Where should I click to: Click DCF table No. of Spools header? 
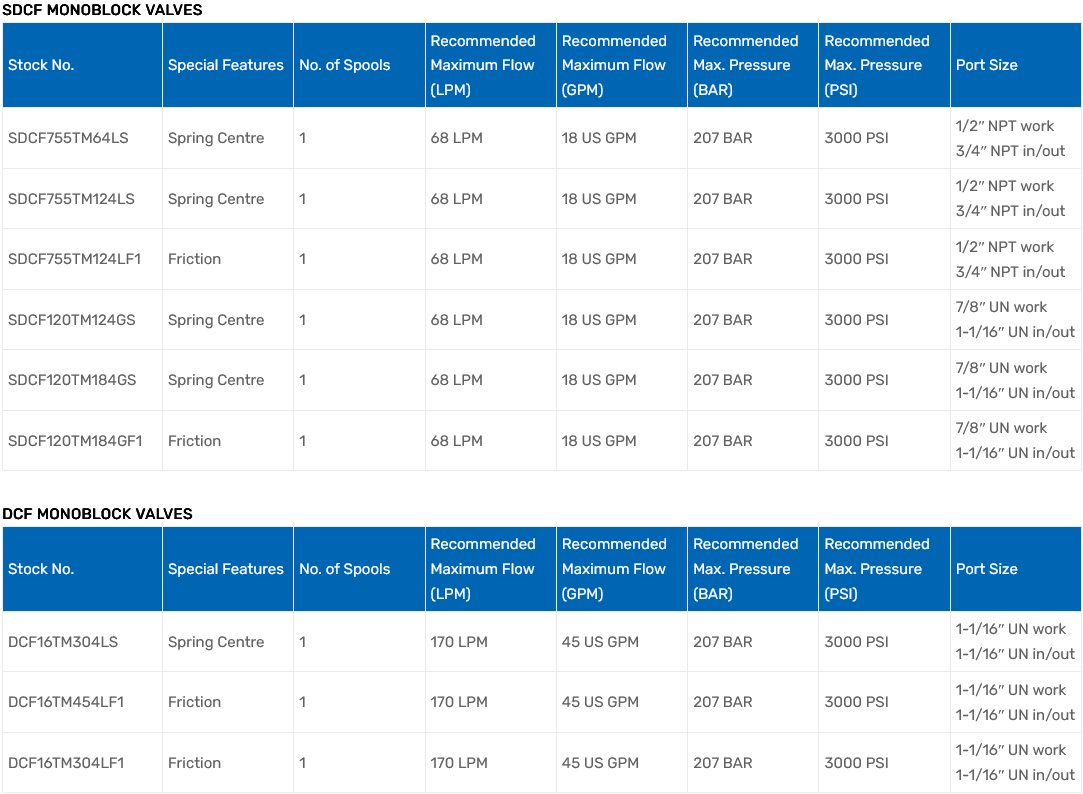coord(344,569)
